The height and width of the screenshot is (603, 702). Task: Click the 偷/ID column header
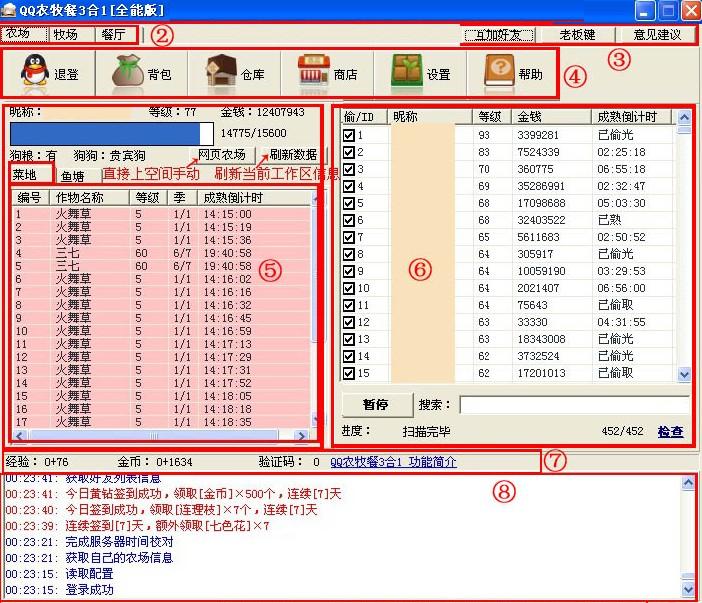click(x=364, y=117)
